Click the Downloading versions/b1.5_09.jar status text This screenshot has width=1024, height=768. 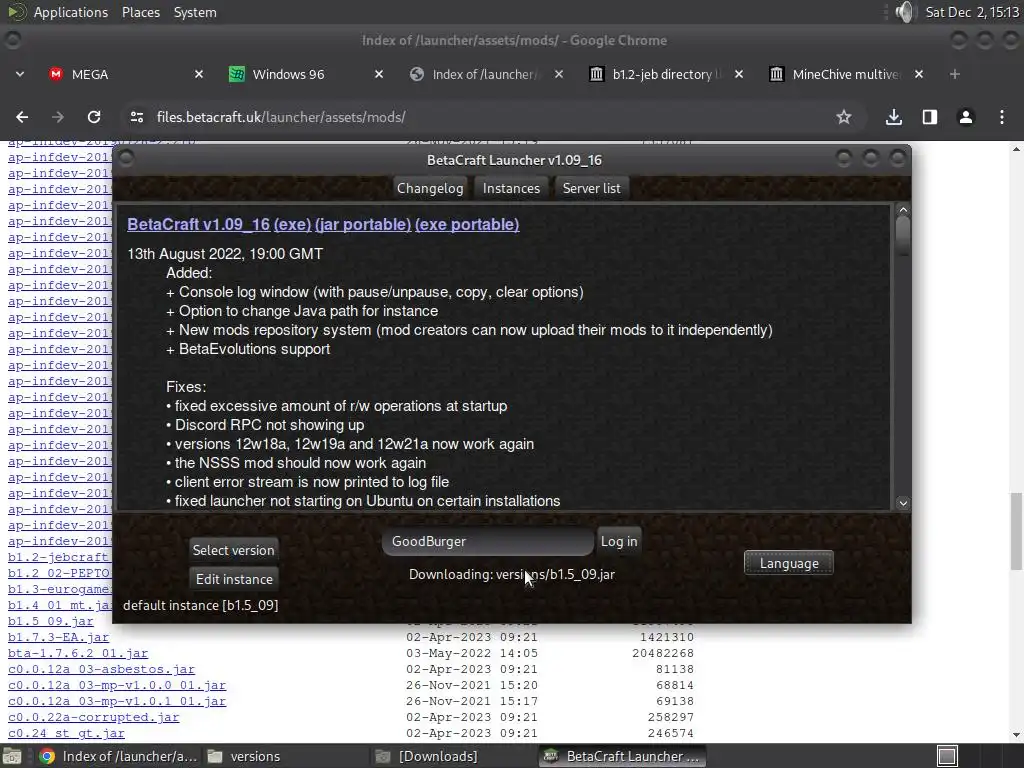[x=511, y=575]
